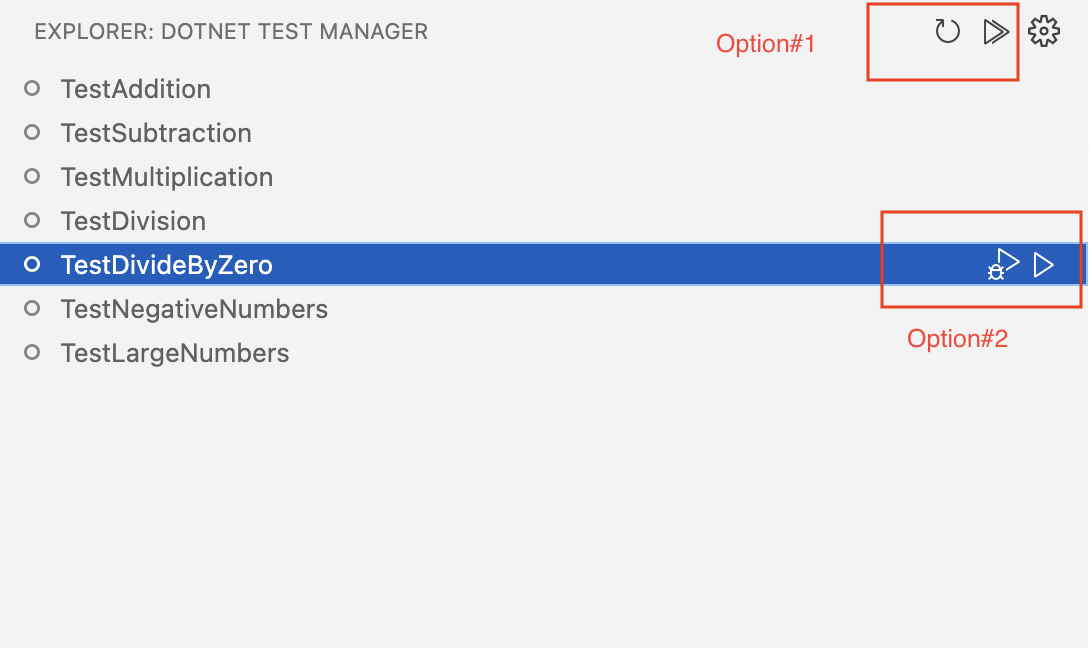The image size is (1090, 648).
Task: Run all tests with double-arrow icon
Action: point(995,31)
